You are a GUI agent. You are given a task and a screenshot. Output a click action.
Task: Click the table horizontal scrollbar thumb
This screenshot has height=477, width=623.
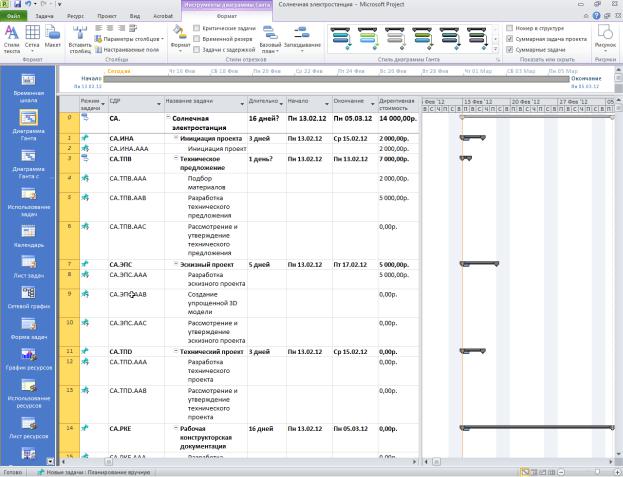pos(108,462)
